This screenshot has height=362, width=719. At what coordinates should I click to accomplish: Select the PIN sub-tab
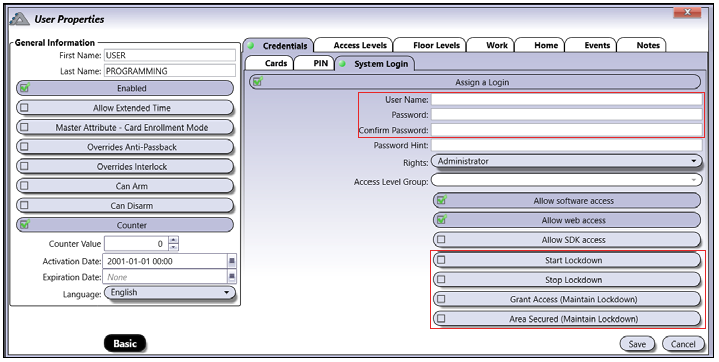314,63
